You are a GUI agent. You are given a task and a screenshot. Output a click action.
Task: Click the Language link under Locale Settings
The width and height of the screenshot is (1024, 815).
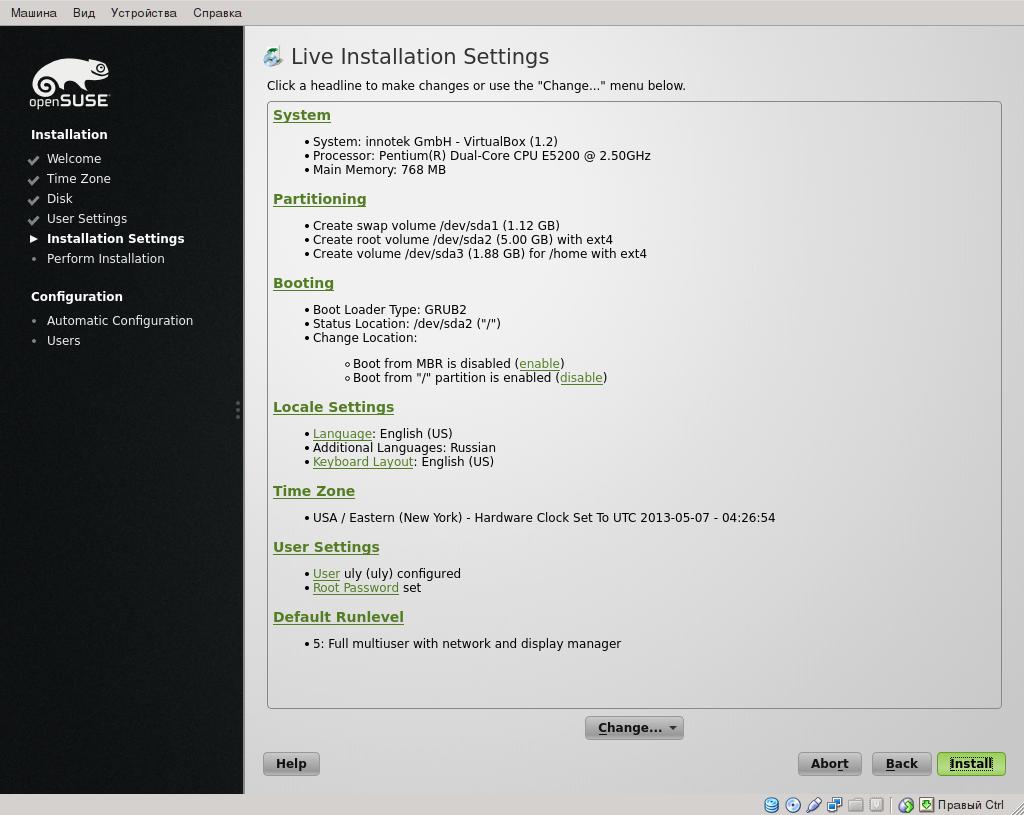click(x=342, y=434)
